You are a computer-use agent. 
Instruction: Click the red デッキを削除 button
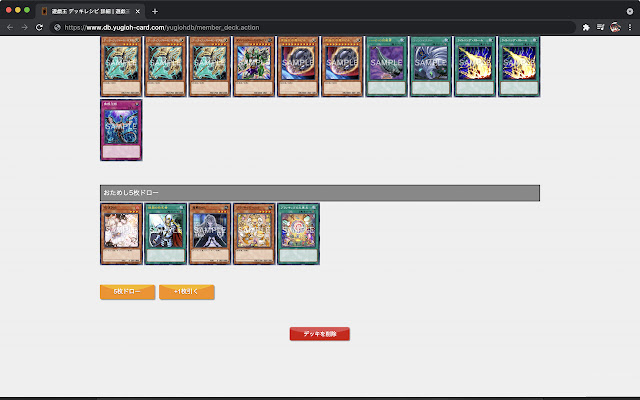coord(320,334)
